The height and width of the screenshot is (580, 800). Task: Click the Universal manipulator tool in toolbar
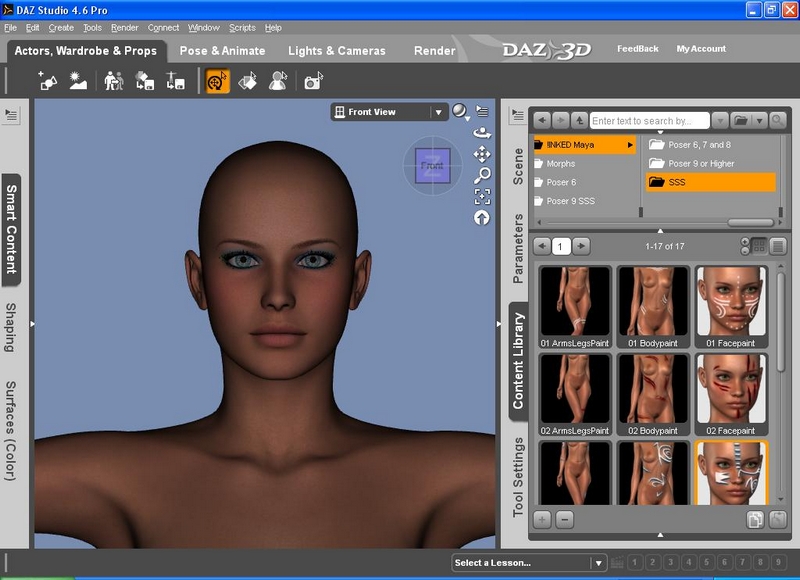point(218,81)
